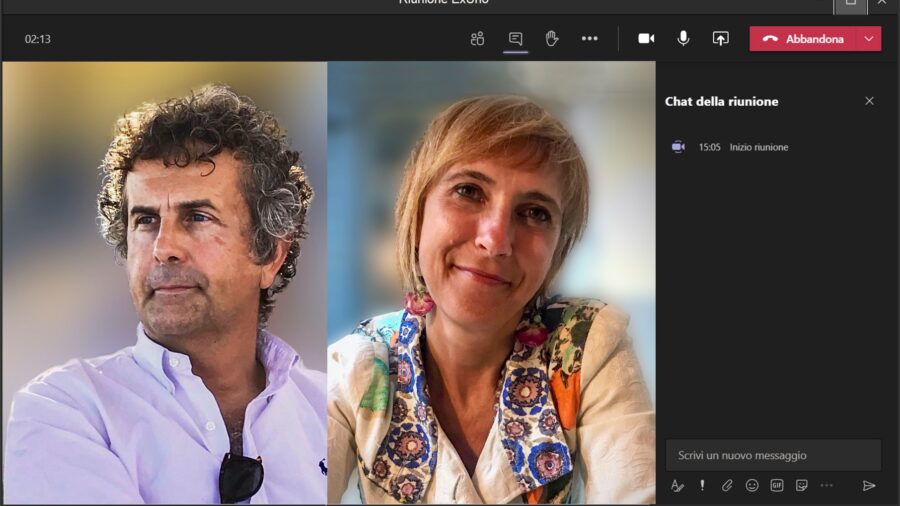Toggle the meeting chat panel
Image resolution: width=900 pixels, height=506 pixels.
[515, 39]
